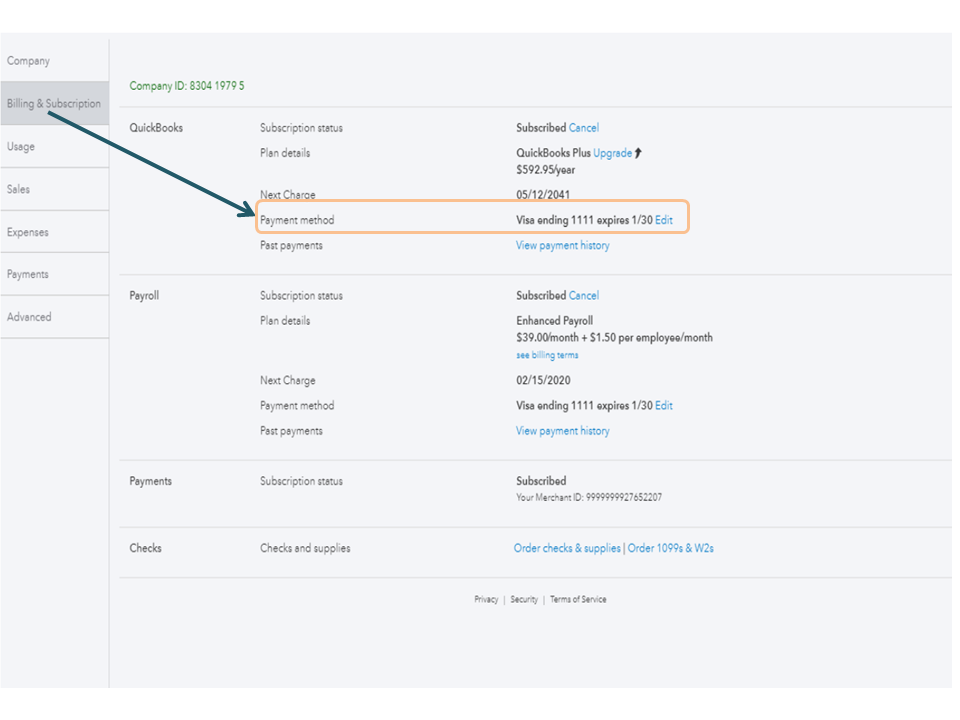Image resolution: width=960 pixels, height=720 pixels.
Task: Open the see billing terms link
Action: coord(547,355)
